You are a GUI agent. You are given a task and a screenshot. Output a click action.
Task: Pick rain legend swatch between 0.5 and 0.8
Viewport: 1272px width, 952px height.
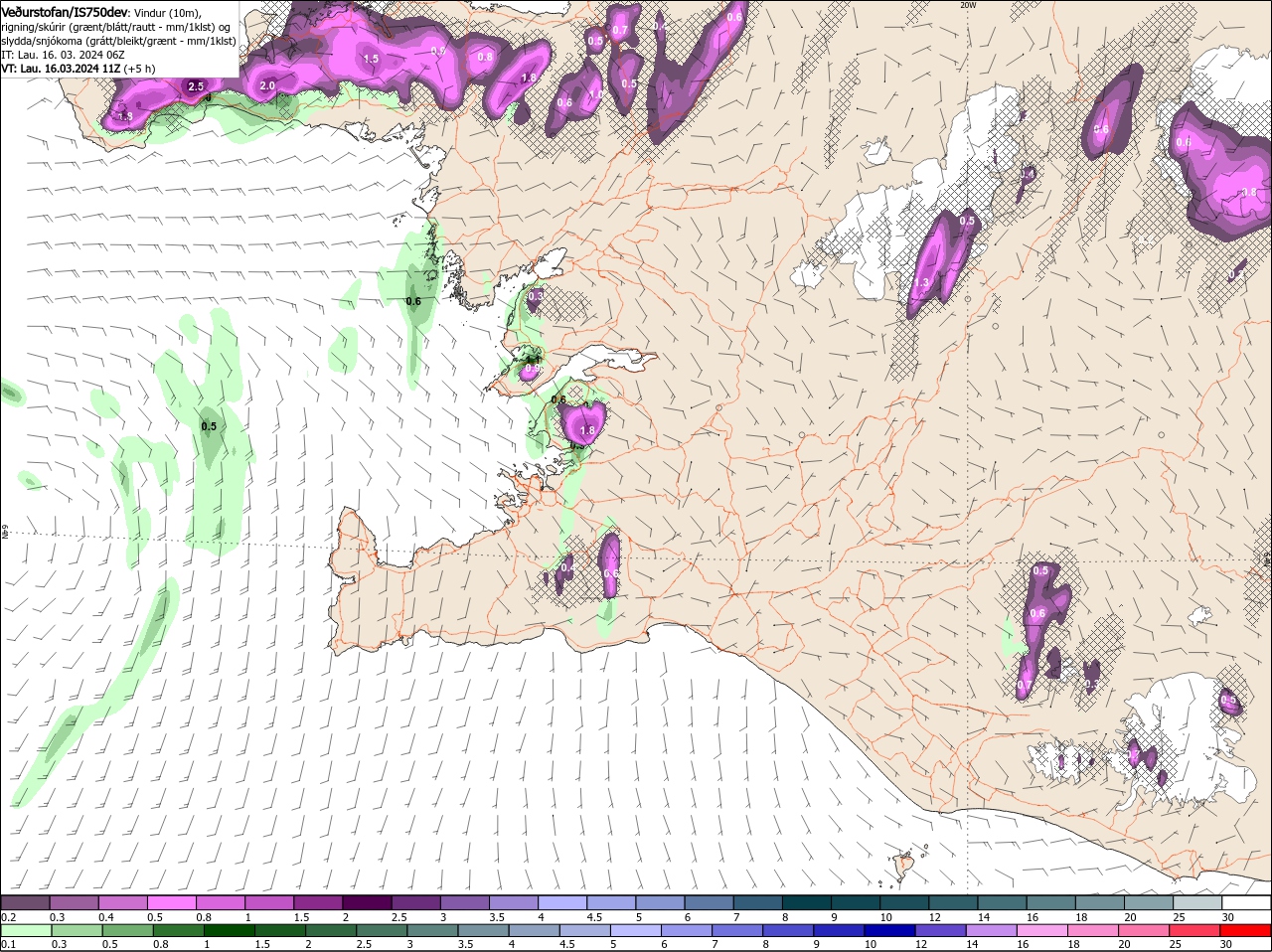(128, 930)
